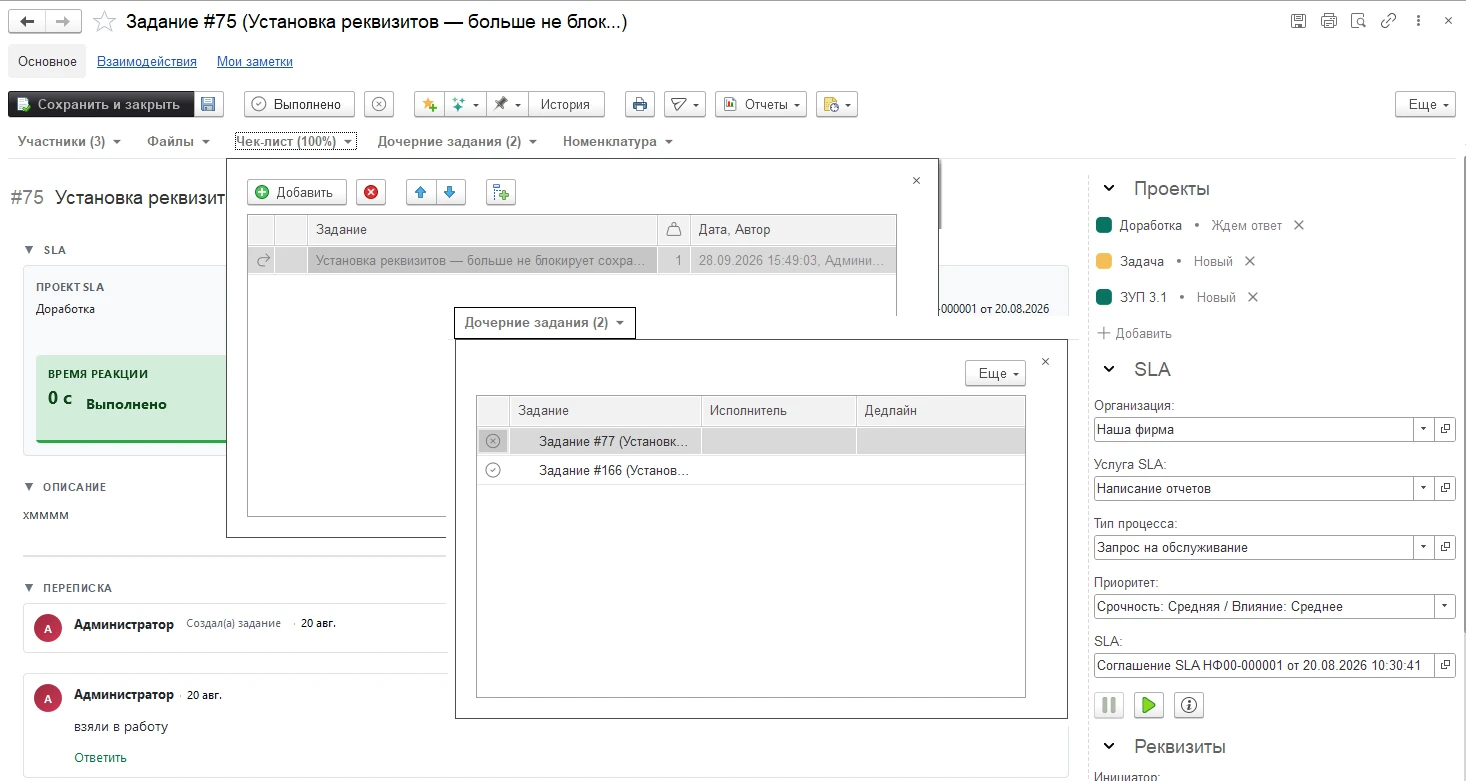Open the Организация dropdown arrow
Viewport: 1466px width, 781px height.
(x=1423, y=429)
